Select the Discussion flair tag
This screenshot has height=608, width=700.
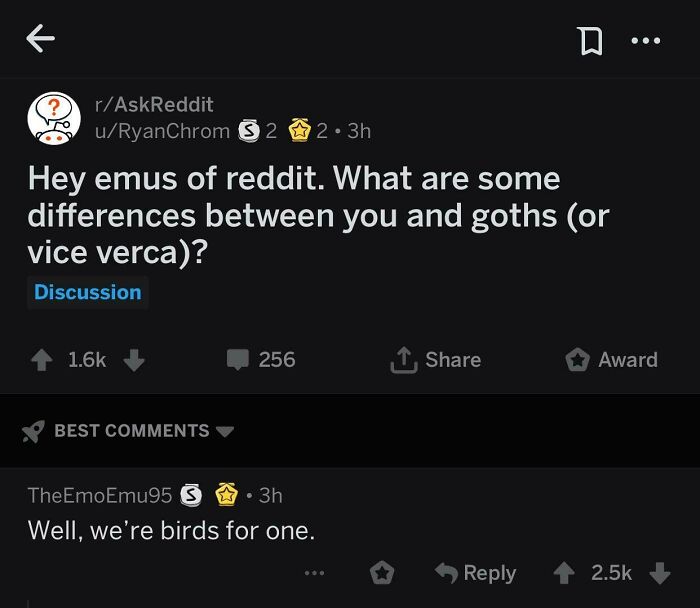[x=88, y=292]
